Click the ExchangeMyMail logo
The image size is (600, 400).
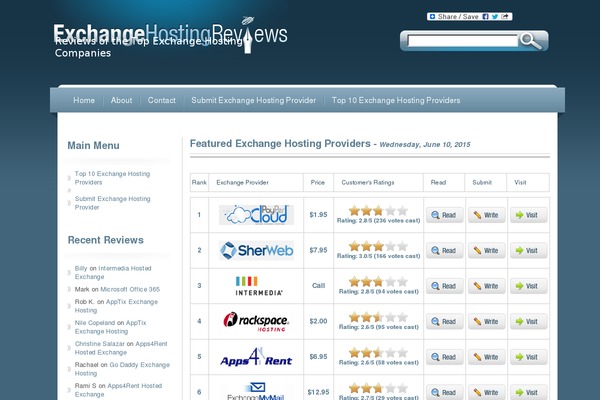[x=256, y=391]
